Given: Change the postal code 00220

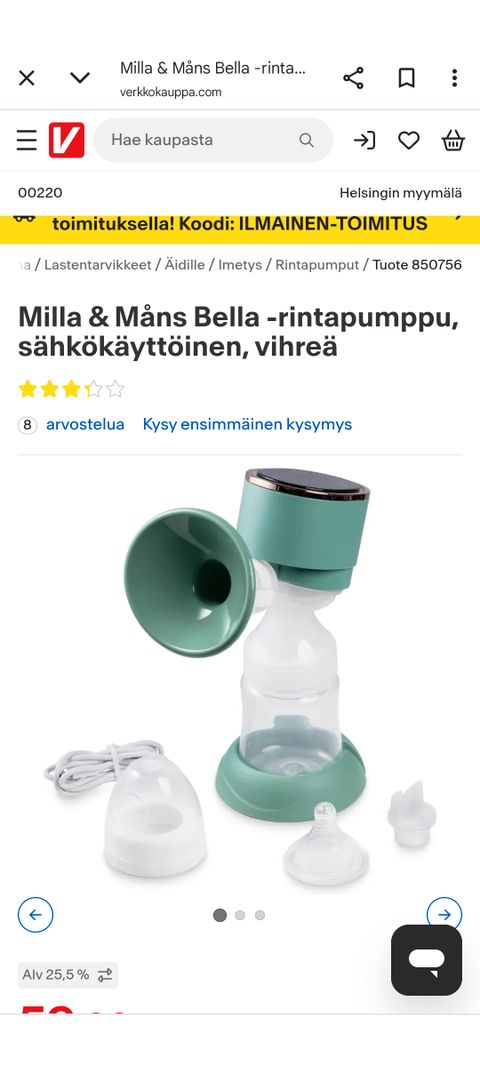Looking at the screenshot, I should pyautogui.click(x=40, y=193).
